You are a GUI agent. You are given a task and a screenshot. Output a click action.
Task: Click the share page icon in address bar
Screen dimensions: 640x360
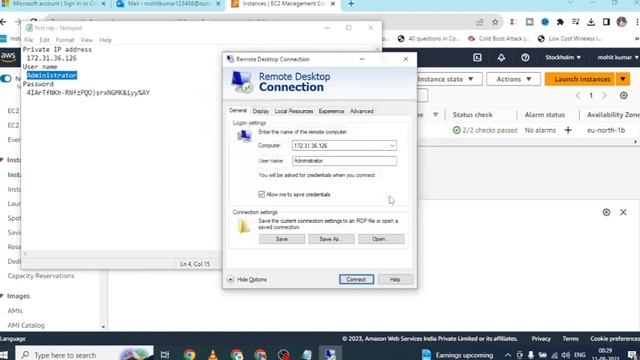click(479, 22)
